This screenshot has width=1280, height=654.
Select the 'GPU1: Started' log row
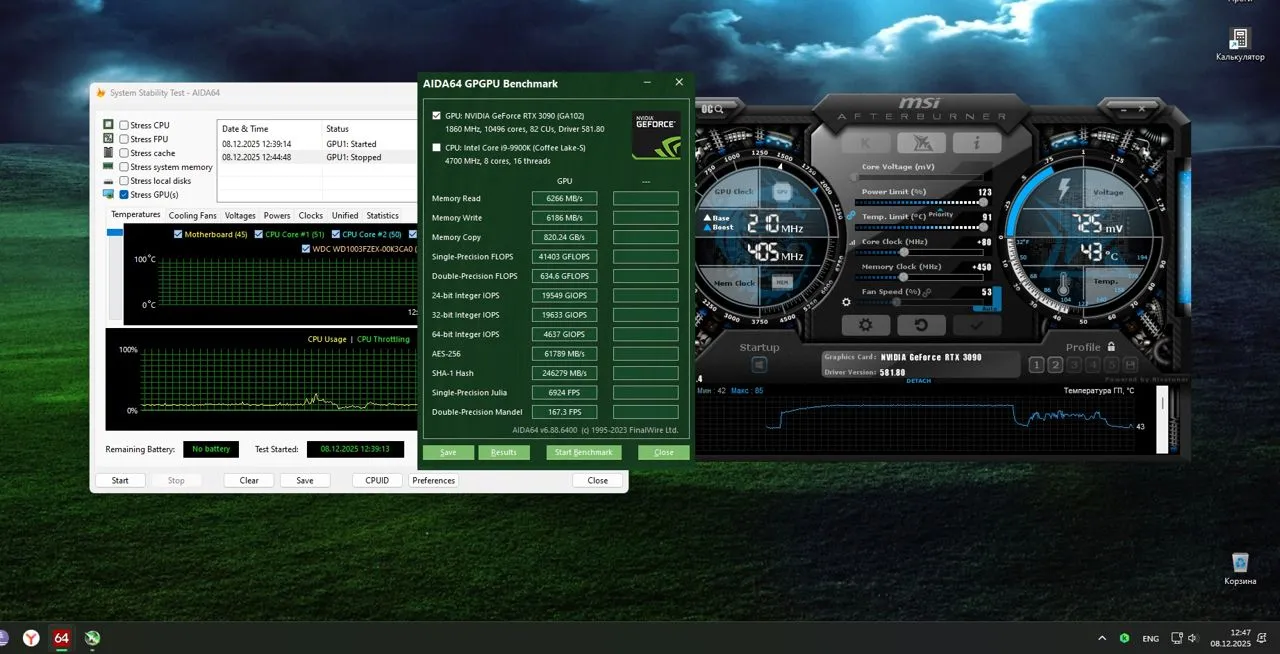(x=317, y=144)
